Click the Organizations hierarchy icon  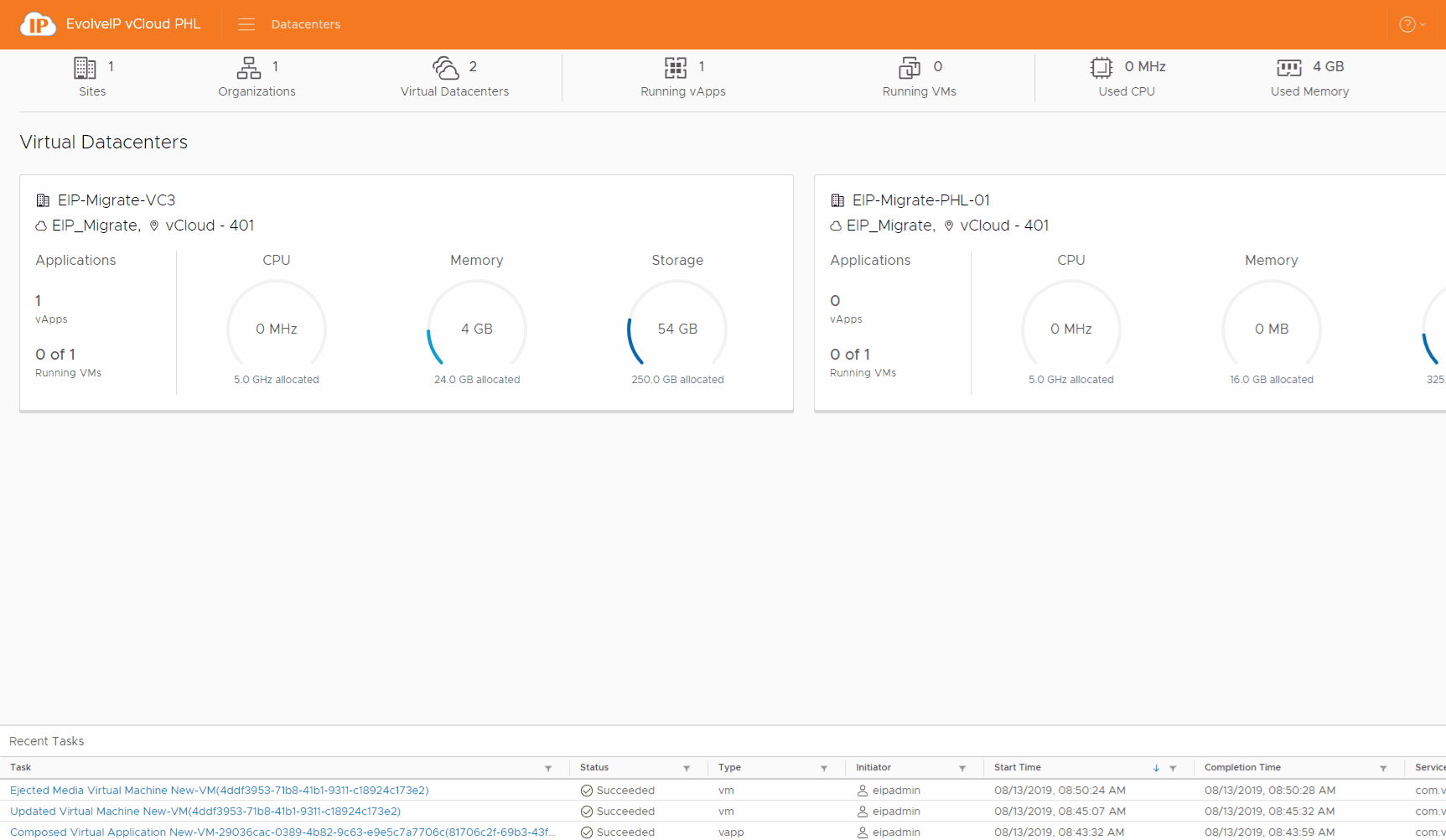pyautogui.click(x=249, y=67)
